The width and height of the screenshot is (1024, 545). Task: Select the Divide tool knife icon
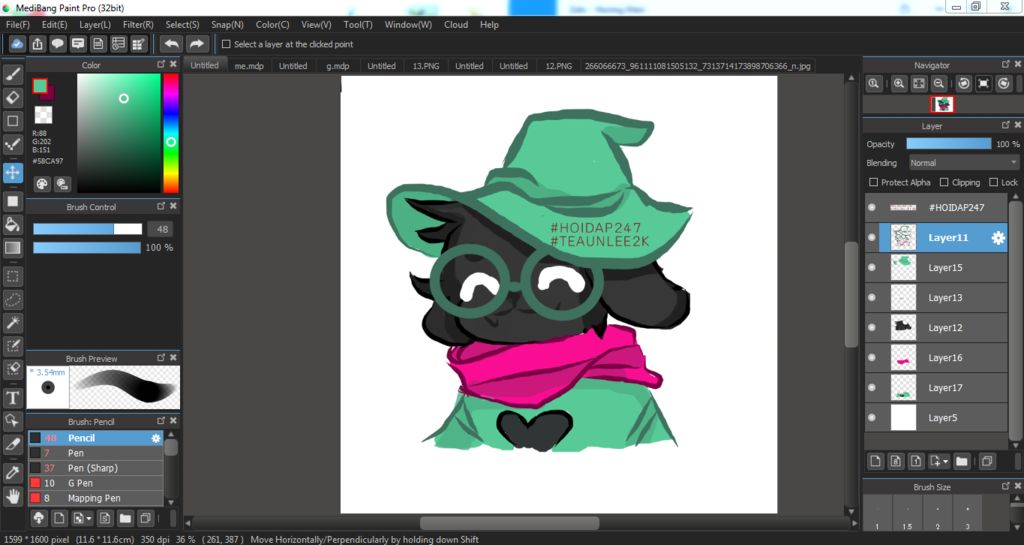pos(12,444)
